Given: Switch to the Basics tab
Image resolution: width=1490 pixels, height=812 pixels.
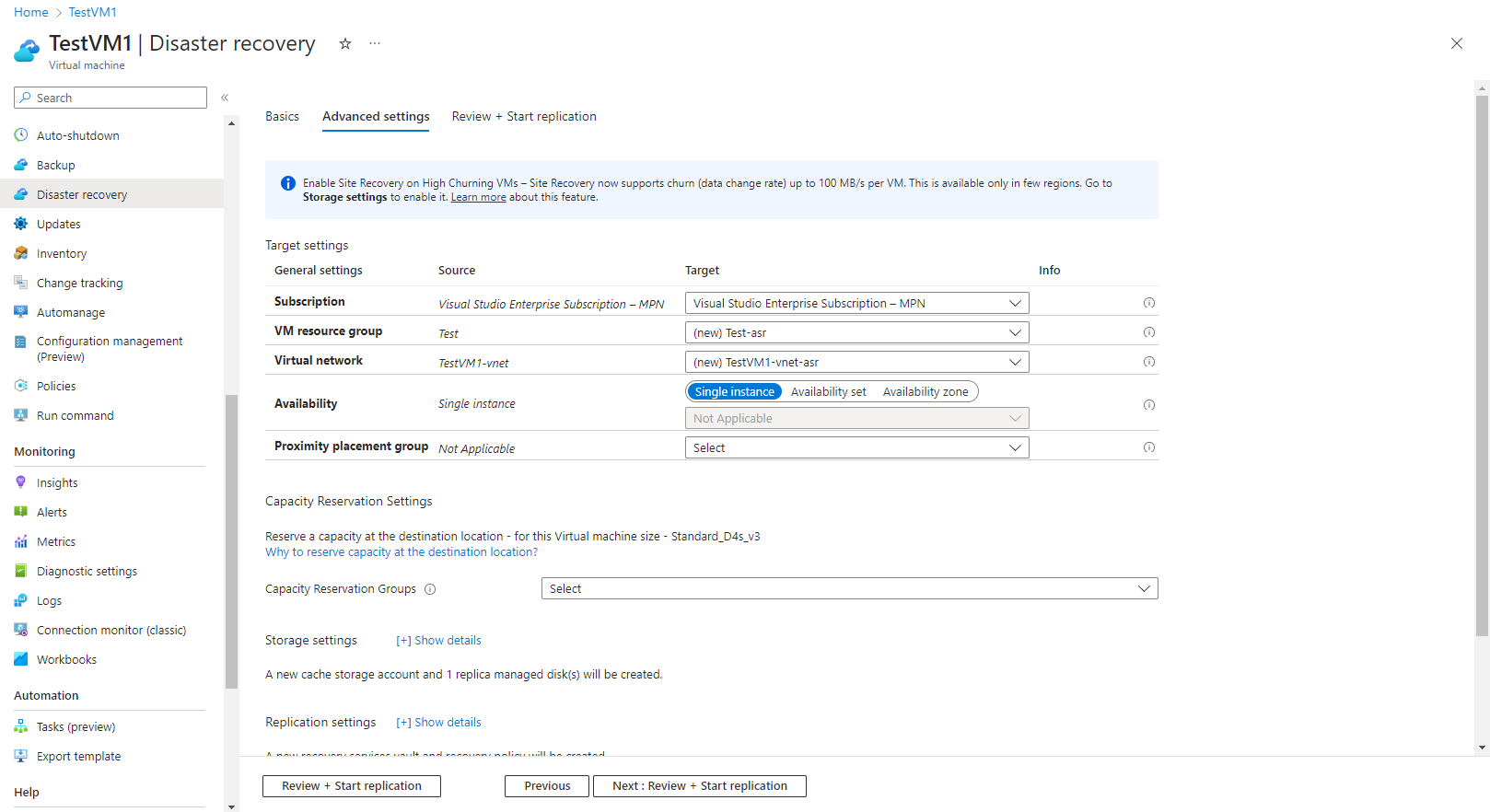Looking at the screenshot, I should click(282, 116).
